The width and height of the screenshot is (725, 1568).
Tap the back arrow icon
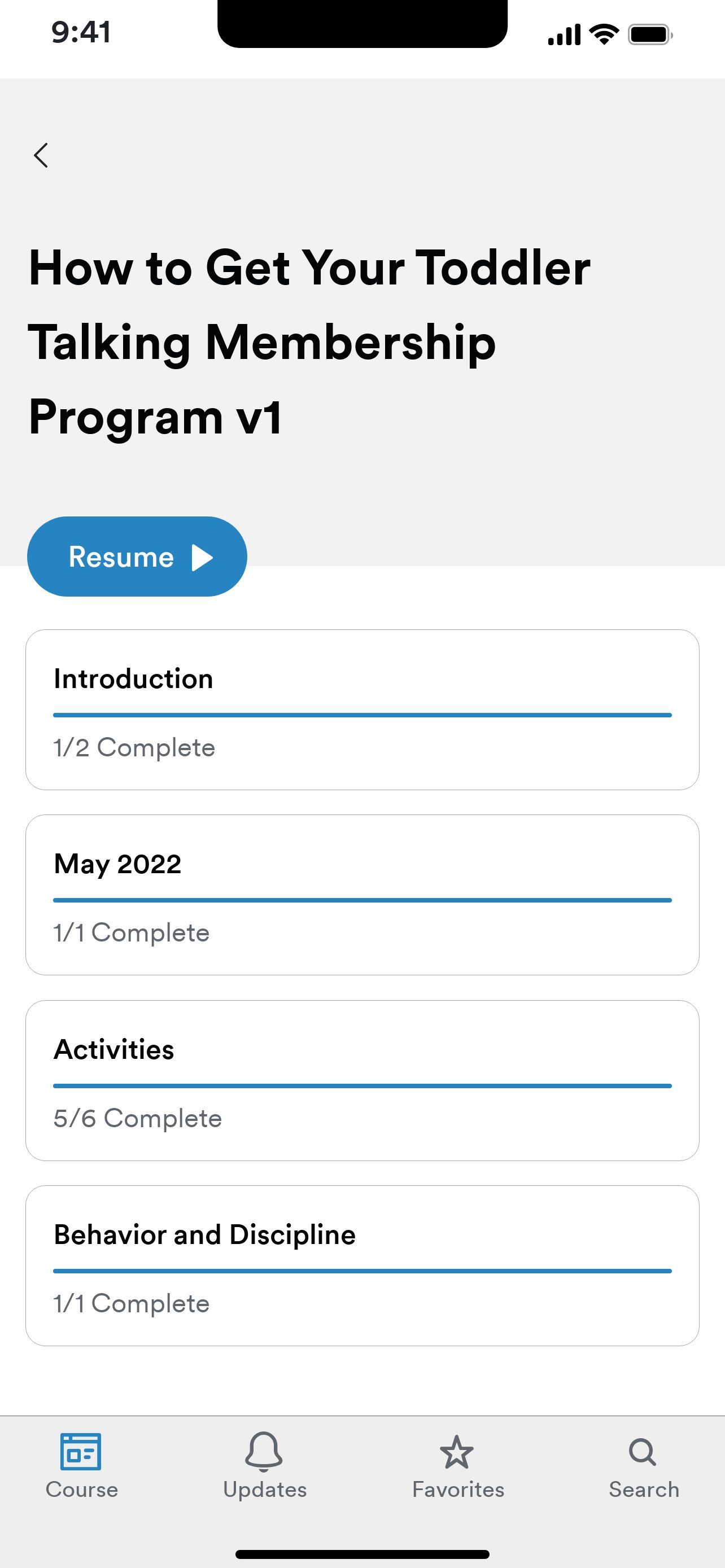pos(41,155)
